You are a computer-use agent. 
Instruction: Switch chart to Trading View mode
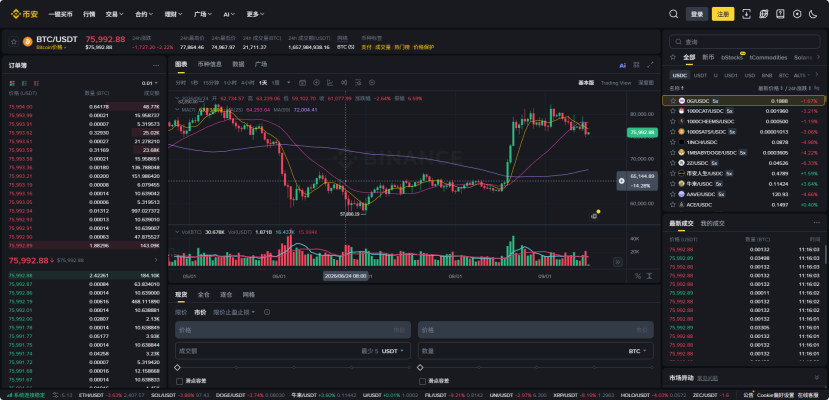click(616, 83)
